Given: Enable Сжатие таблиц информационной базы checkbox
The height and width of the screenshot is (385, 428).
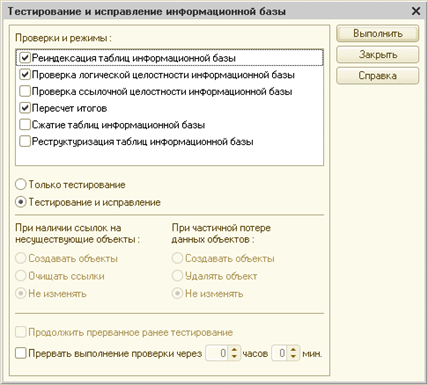Looking at the screenshot, I should (x=25, y=125).
